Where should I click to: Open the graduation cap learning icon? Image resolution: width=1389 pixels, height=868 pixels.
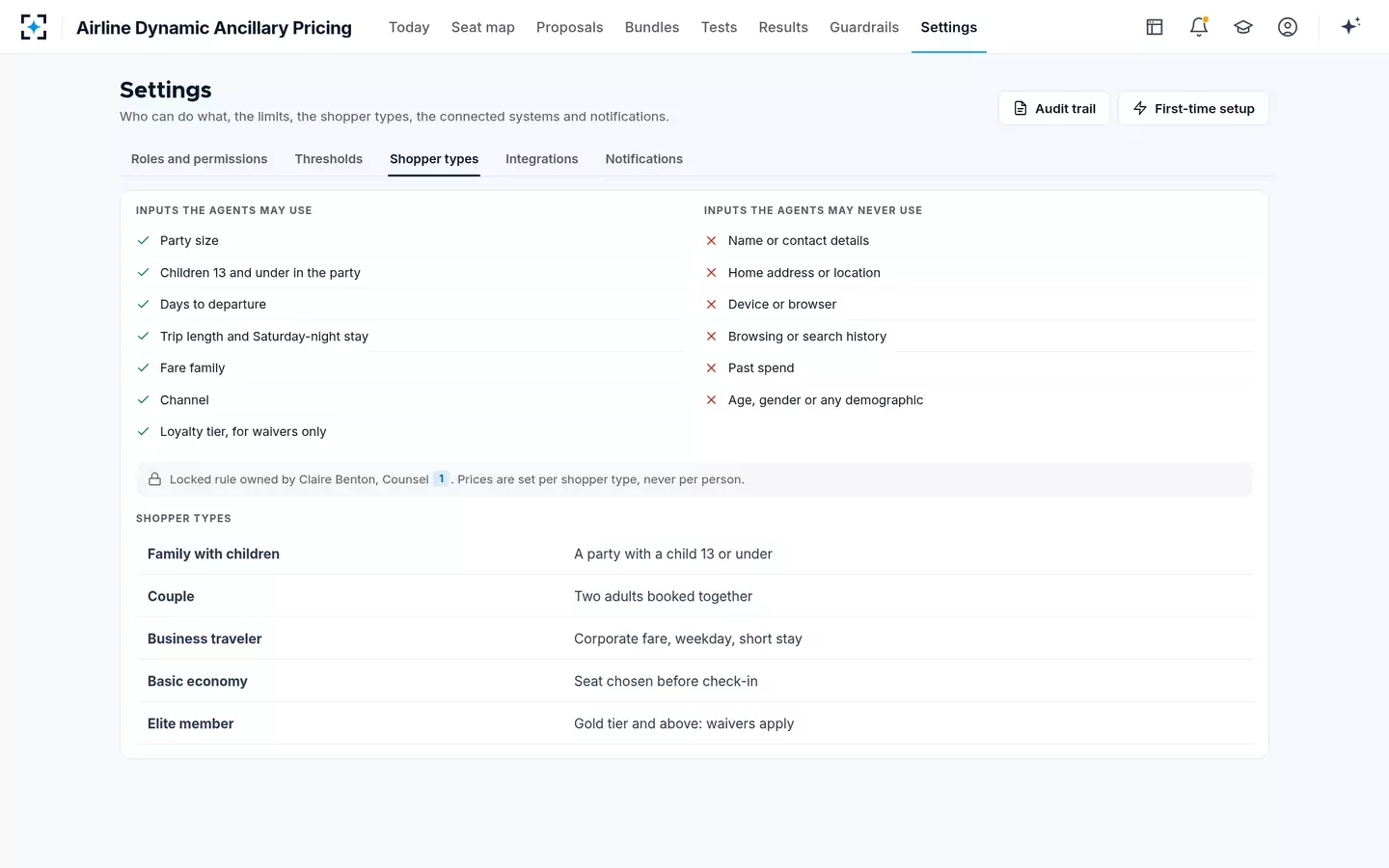(x=1243, y=27)
